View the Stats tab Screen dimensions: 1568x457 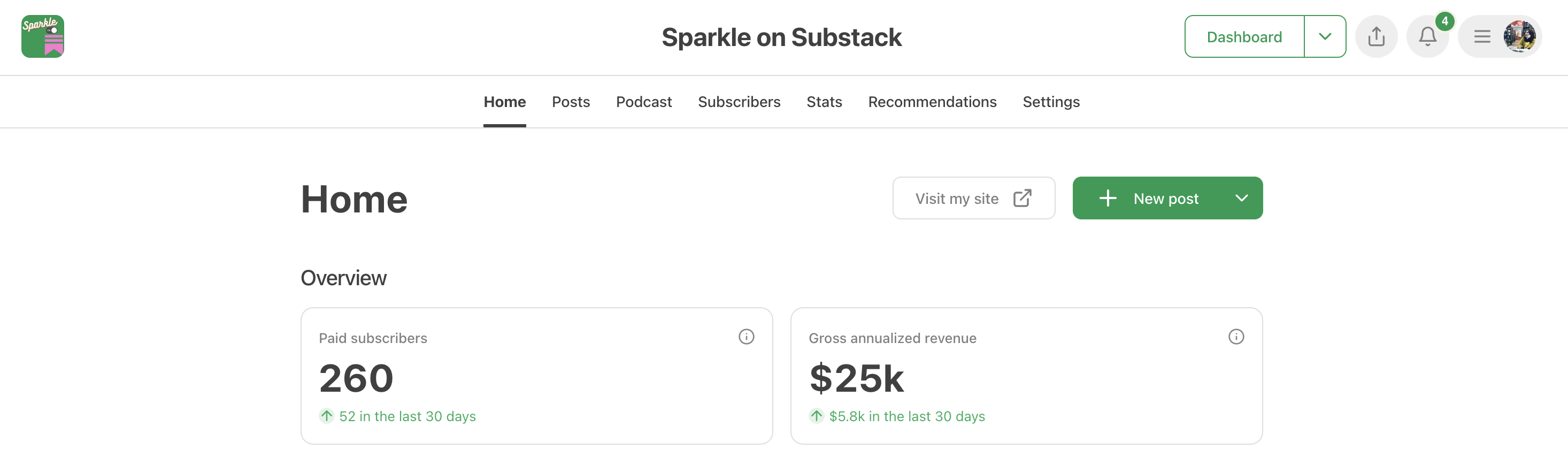pyautogui.click(x=824, y=102)
